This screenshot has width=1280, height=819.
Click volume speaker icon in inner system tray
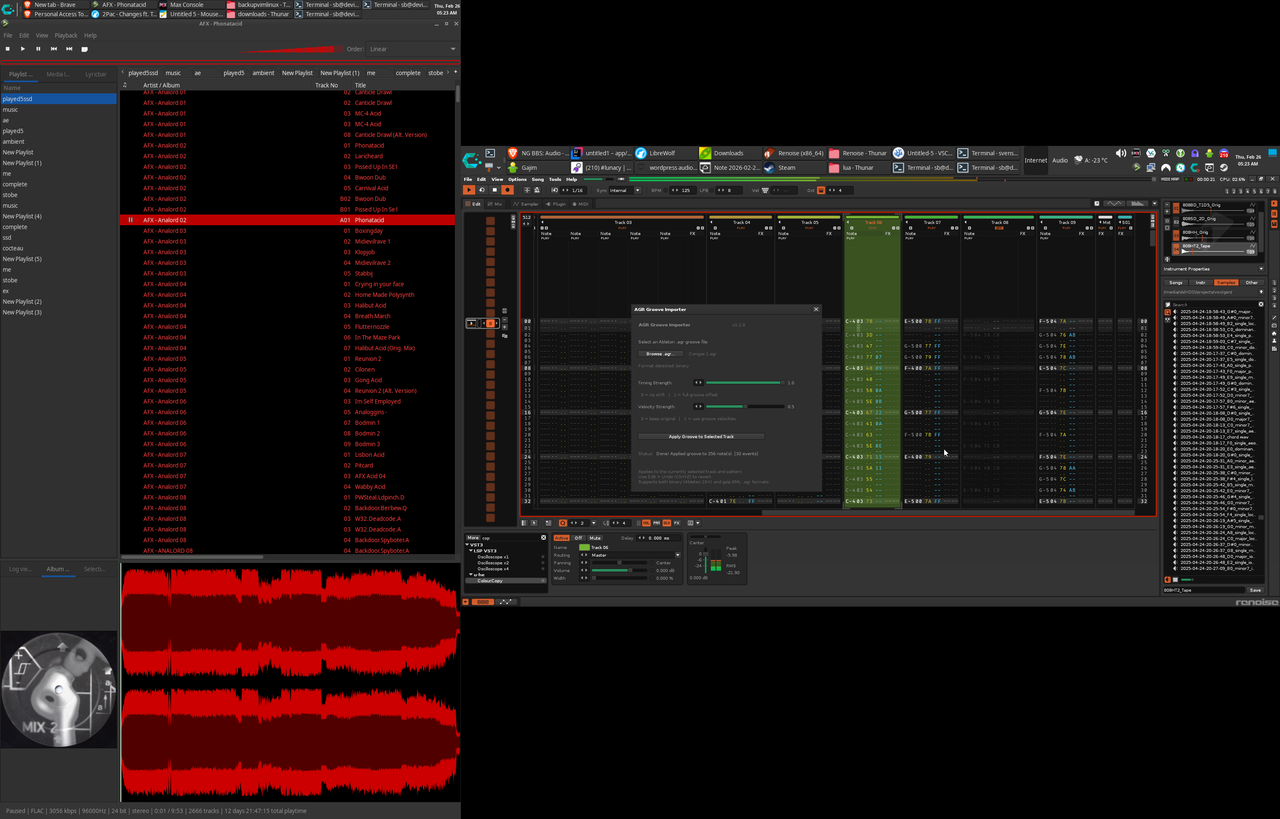click(1121, 153)
